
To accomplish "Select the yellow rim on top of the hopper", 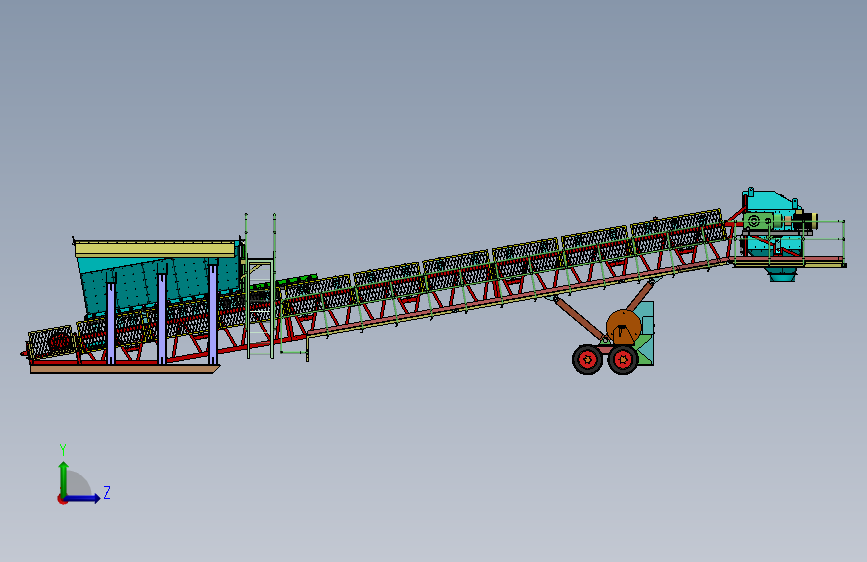I will click(x=155, y=249).
